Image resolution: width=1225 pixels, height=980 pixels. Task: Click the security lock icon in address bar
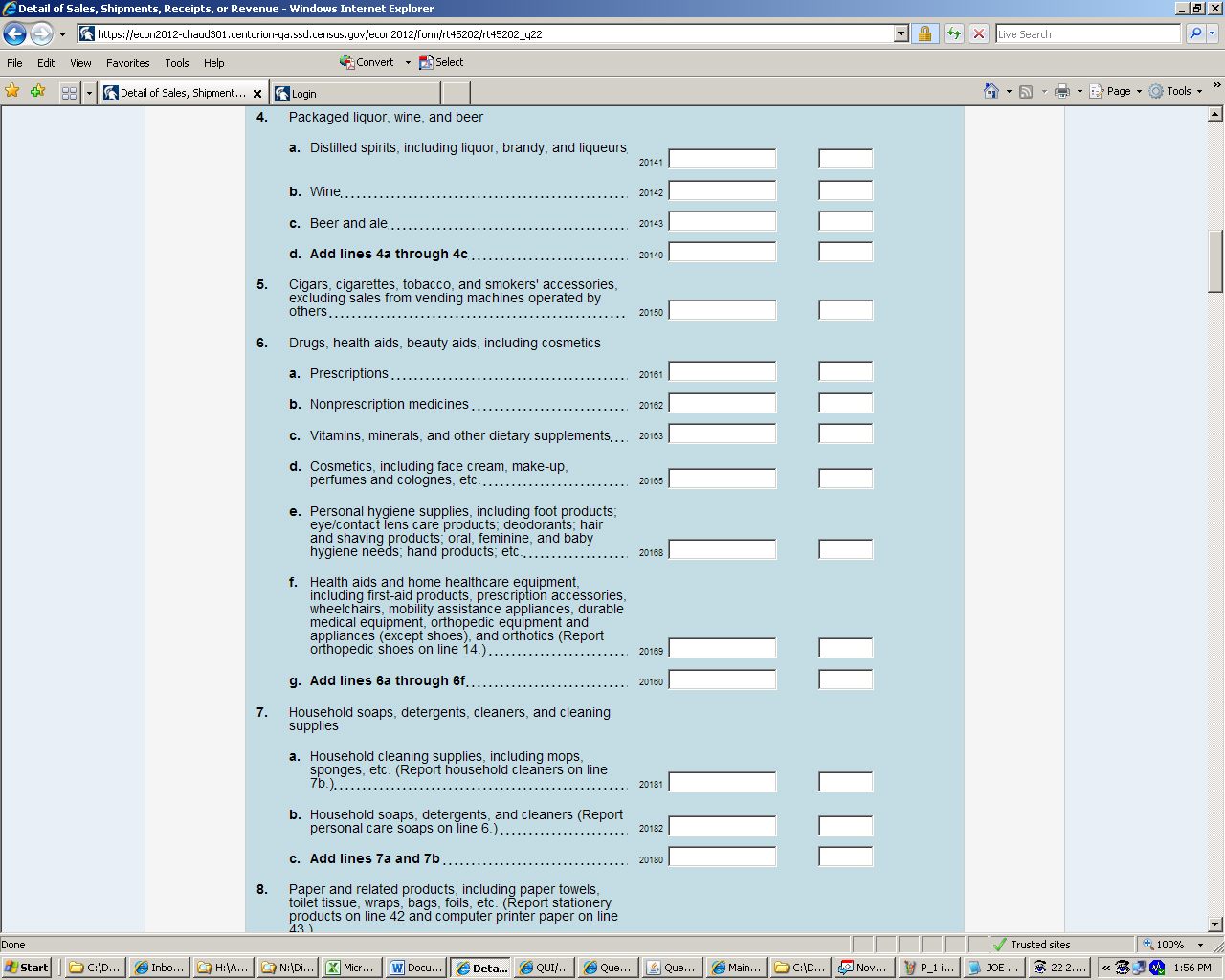924,34
